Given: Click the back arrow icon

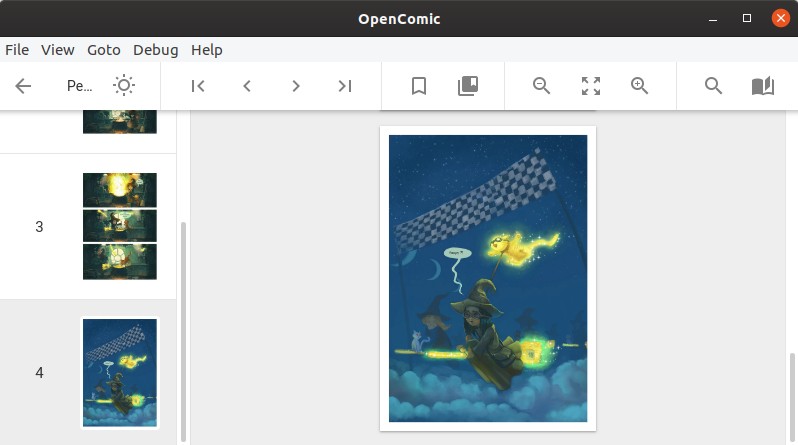Looking at the screenshot, I should click(23, 86).
